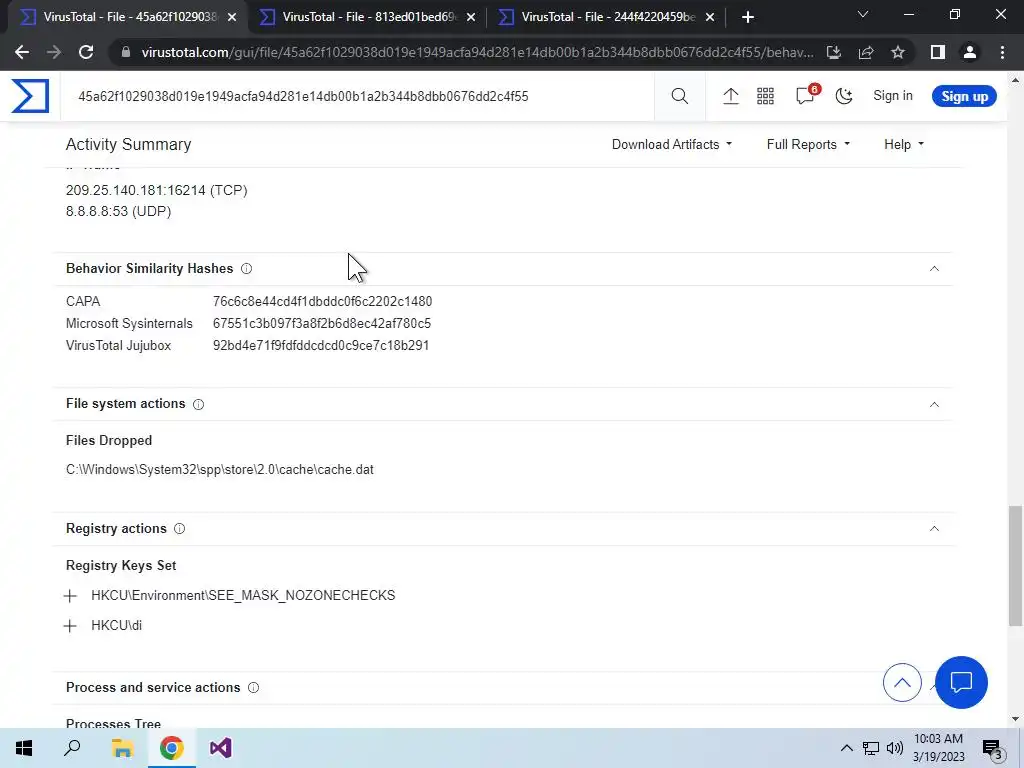The height and width of the screenshot is (768, 1024).
Task: Open File Explorer from taskbar
Action: point(122,748)
